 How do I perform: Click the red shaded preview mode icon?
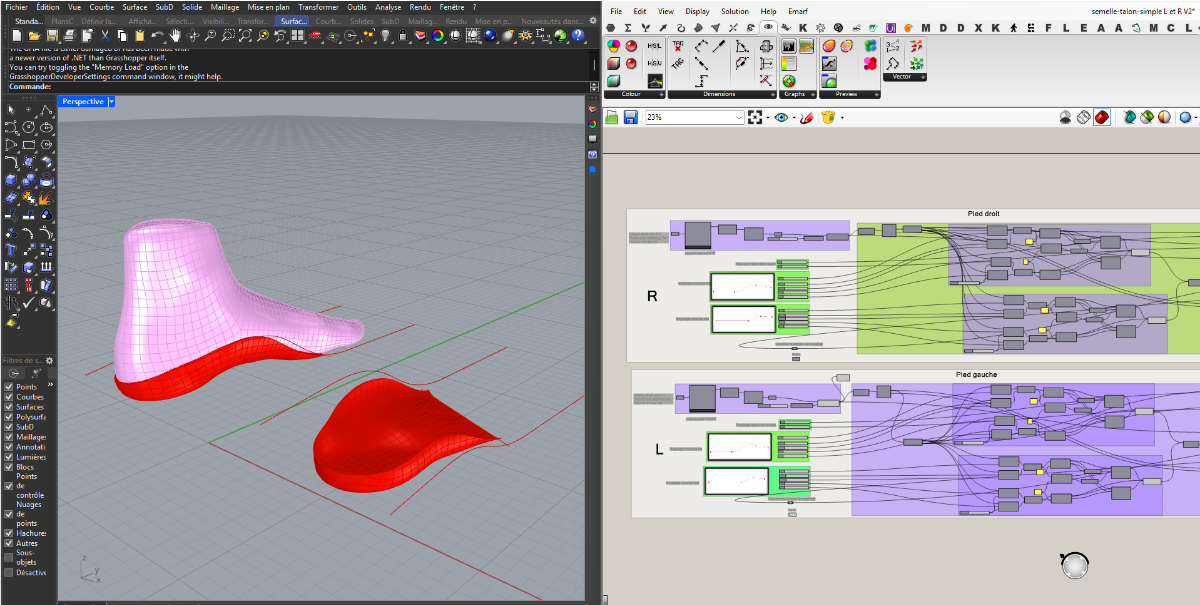1101,117
